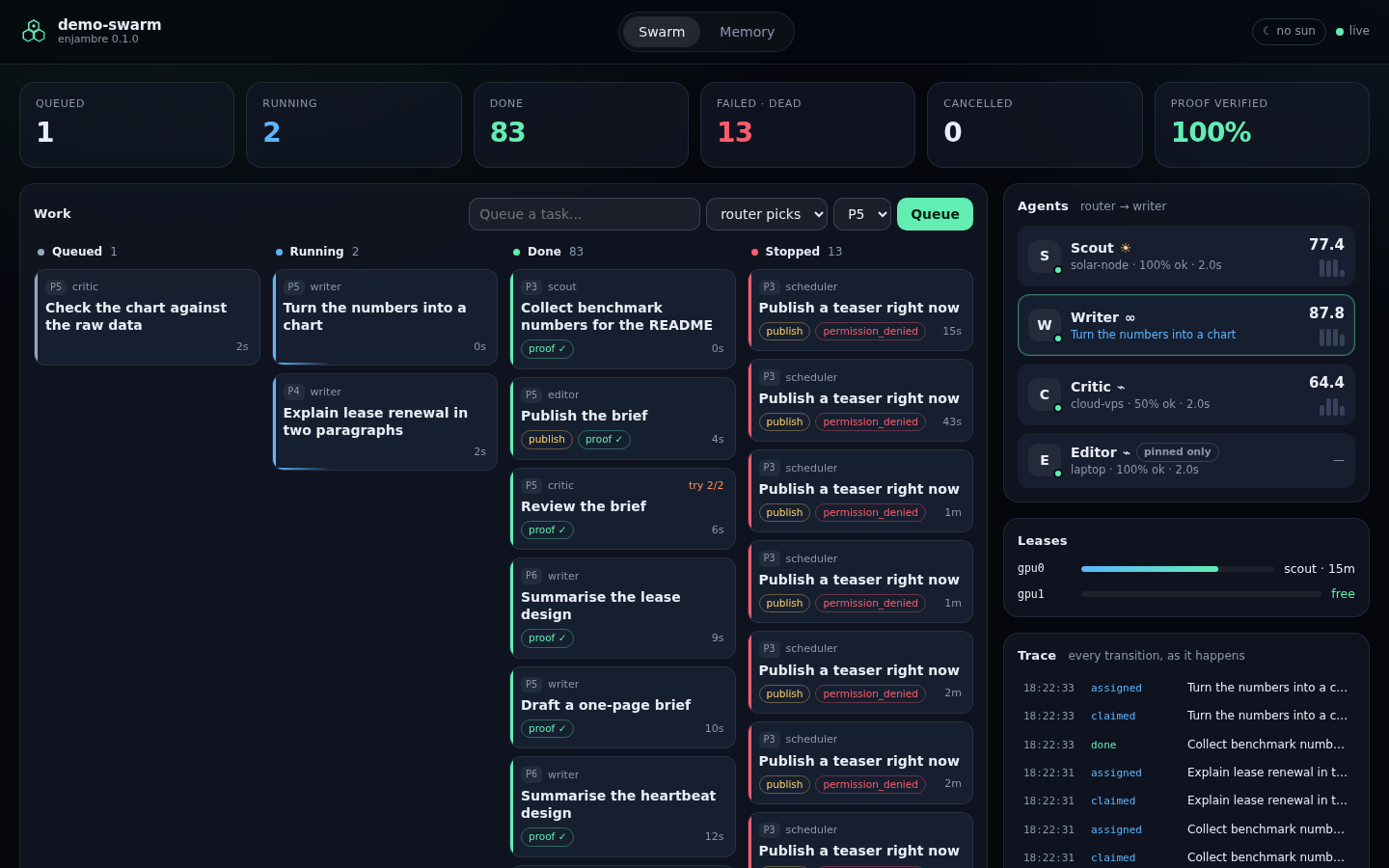Click the Critic avatar badge C
Screen dimensions: 1389x868
point(1044,394)
